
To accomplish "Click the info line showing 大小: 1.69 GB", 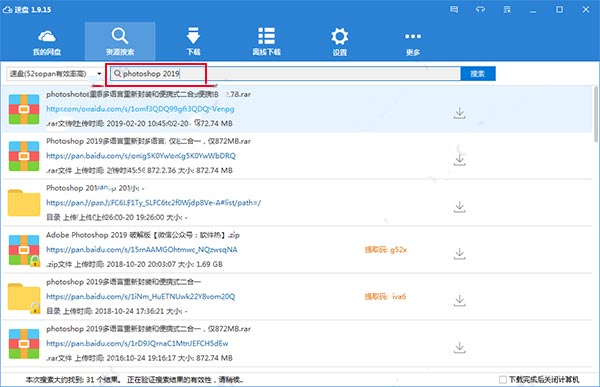I will tap(134, 264).
